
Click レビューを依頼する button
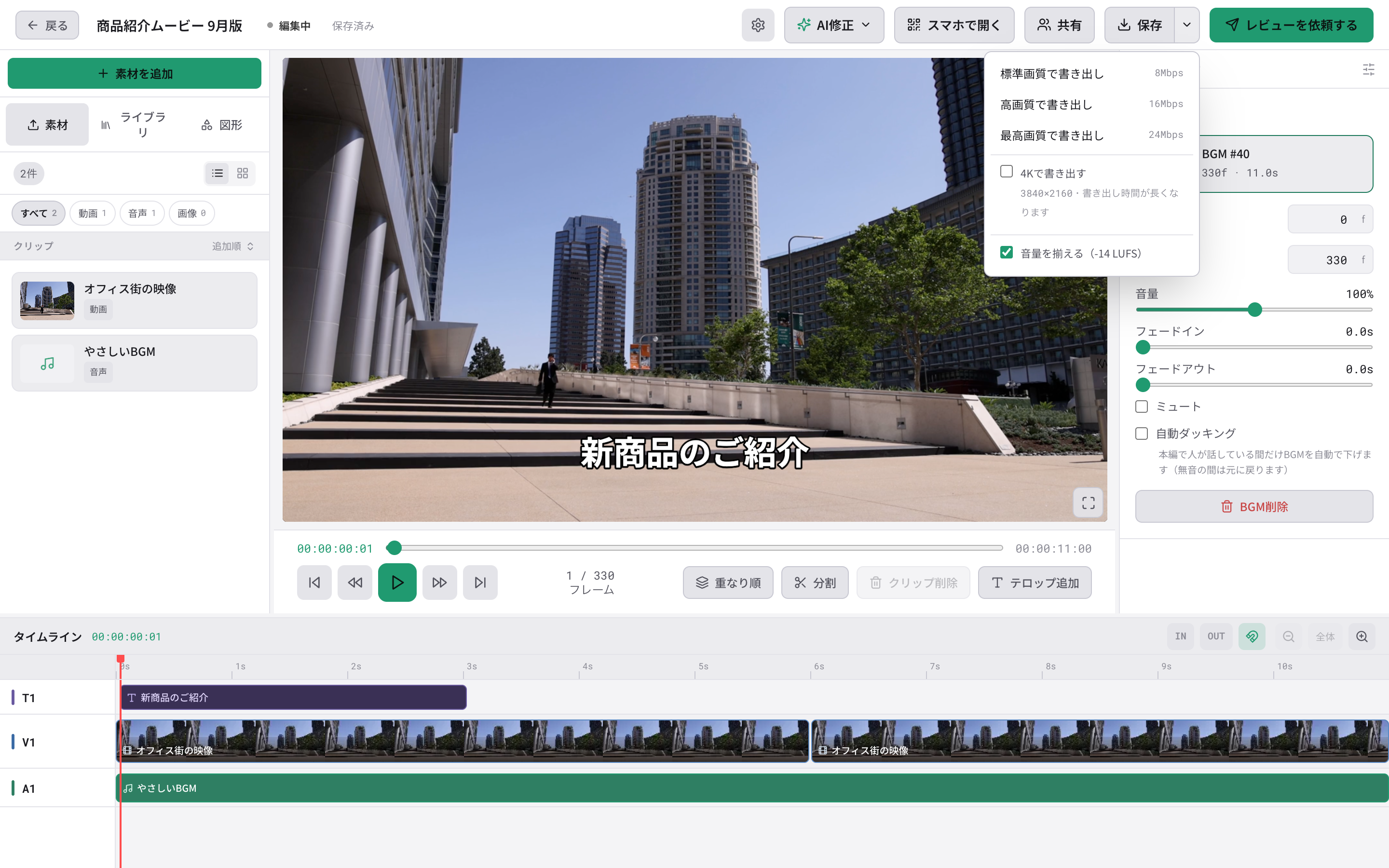[1291, 25]
